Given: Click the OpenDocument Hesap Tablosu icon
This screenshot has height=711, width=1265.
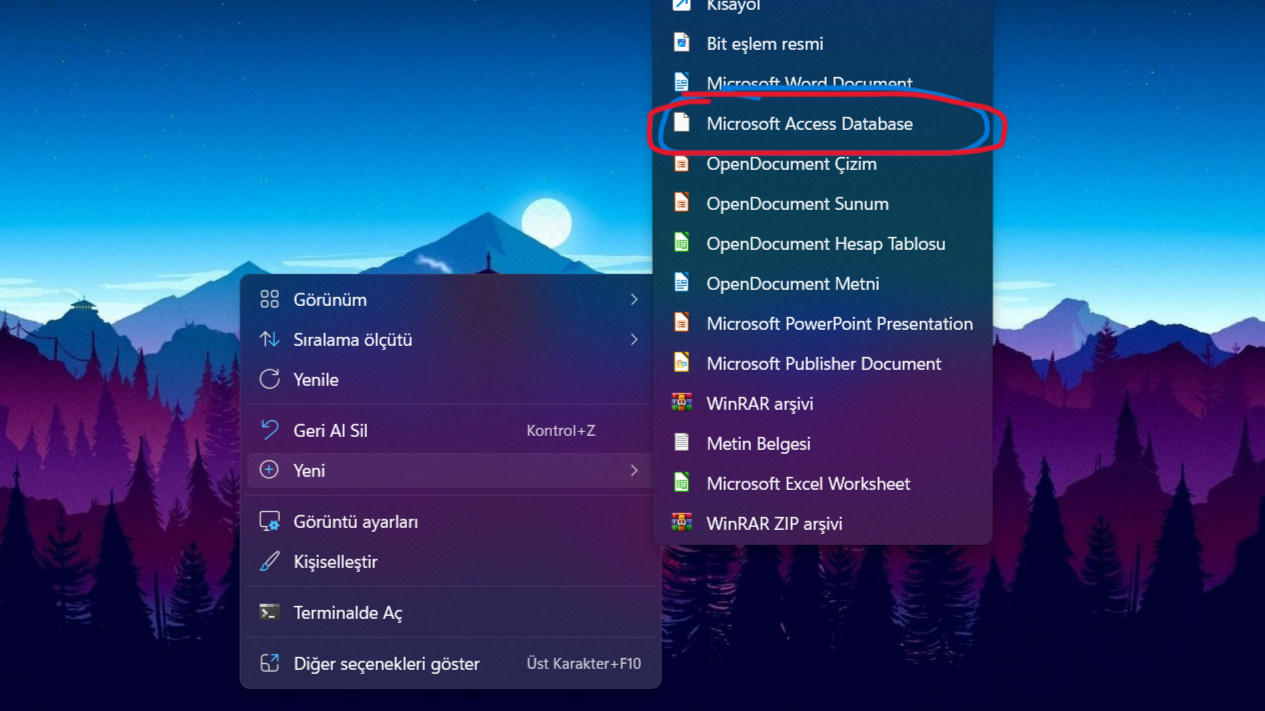Looking at the screenshot, I should (x=681, y=243).
